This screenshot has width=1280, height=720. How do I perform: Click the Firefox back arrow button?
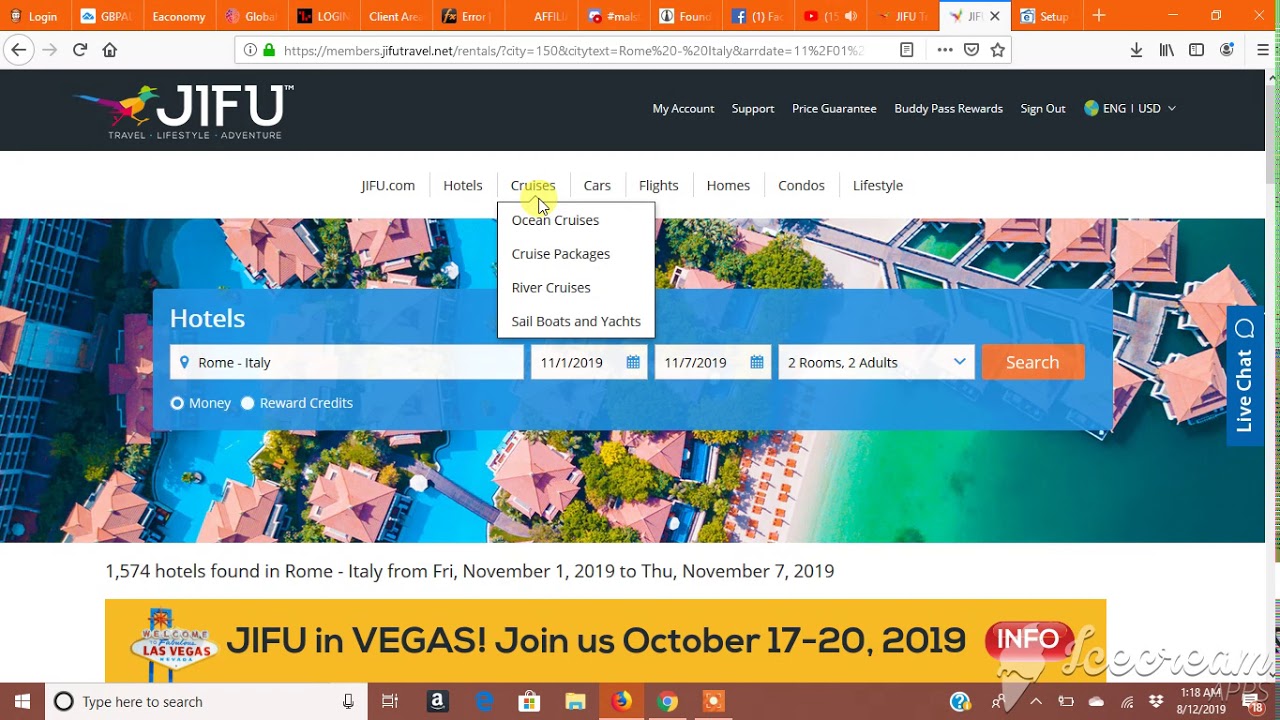[x=18, y=50]
